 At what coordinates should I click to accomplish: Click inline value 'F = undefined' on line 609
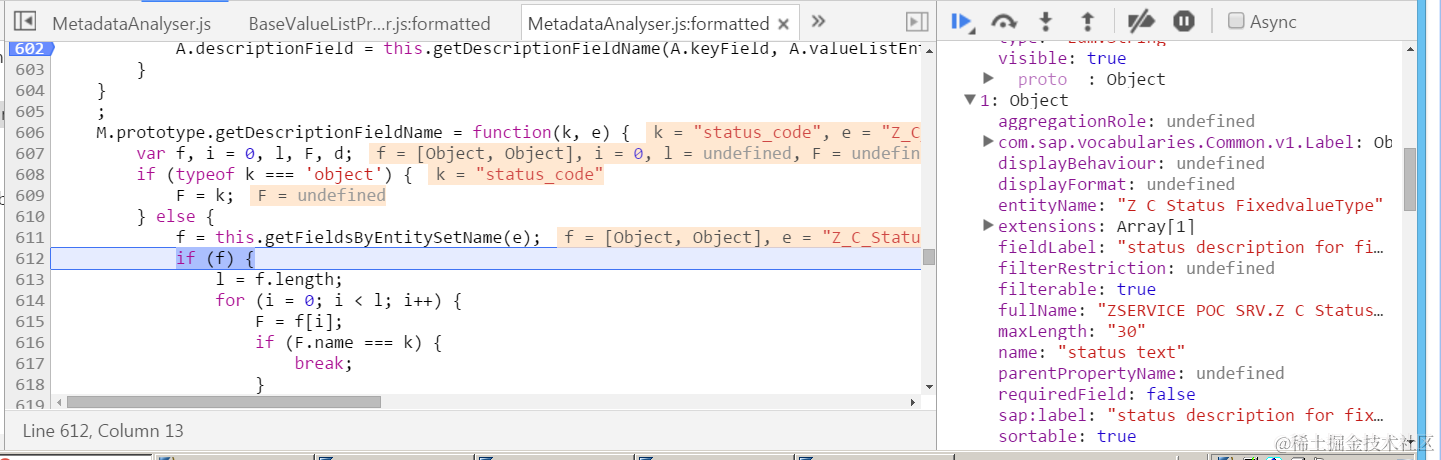coord(318,196)
